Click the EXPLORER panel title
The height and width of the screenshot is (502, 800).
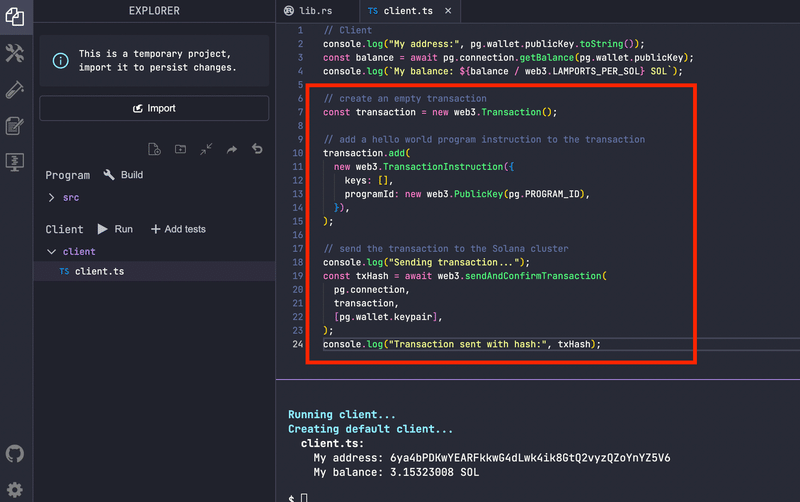[154, 11]
